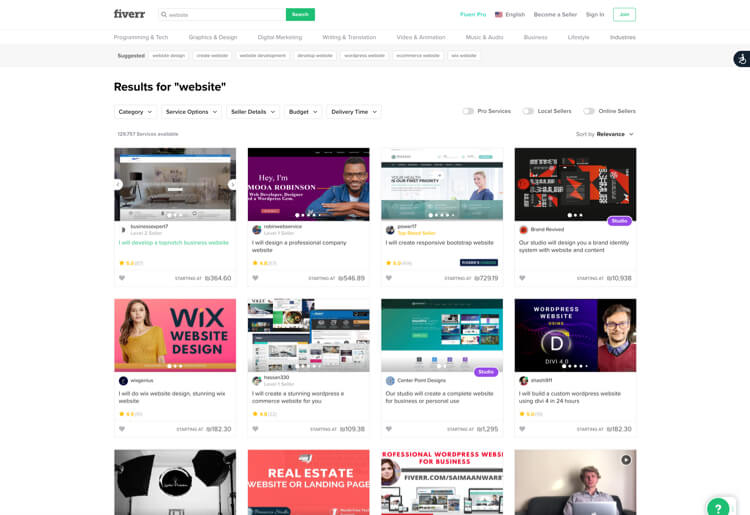
Task: Click businessexpert7 seller avatar
Action: [x=123, y=230]
